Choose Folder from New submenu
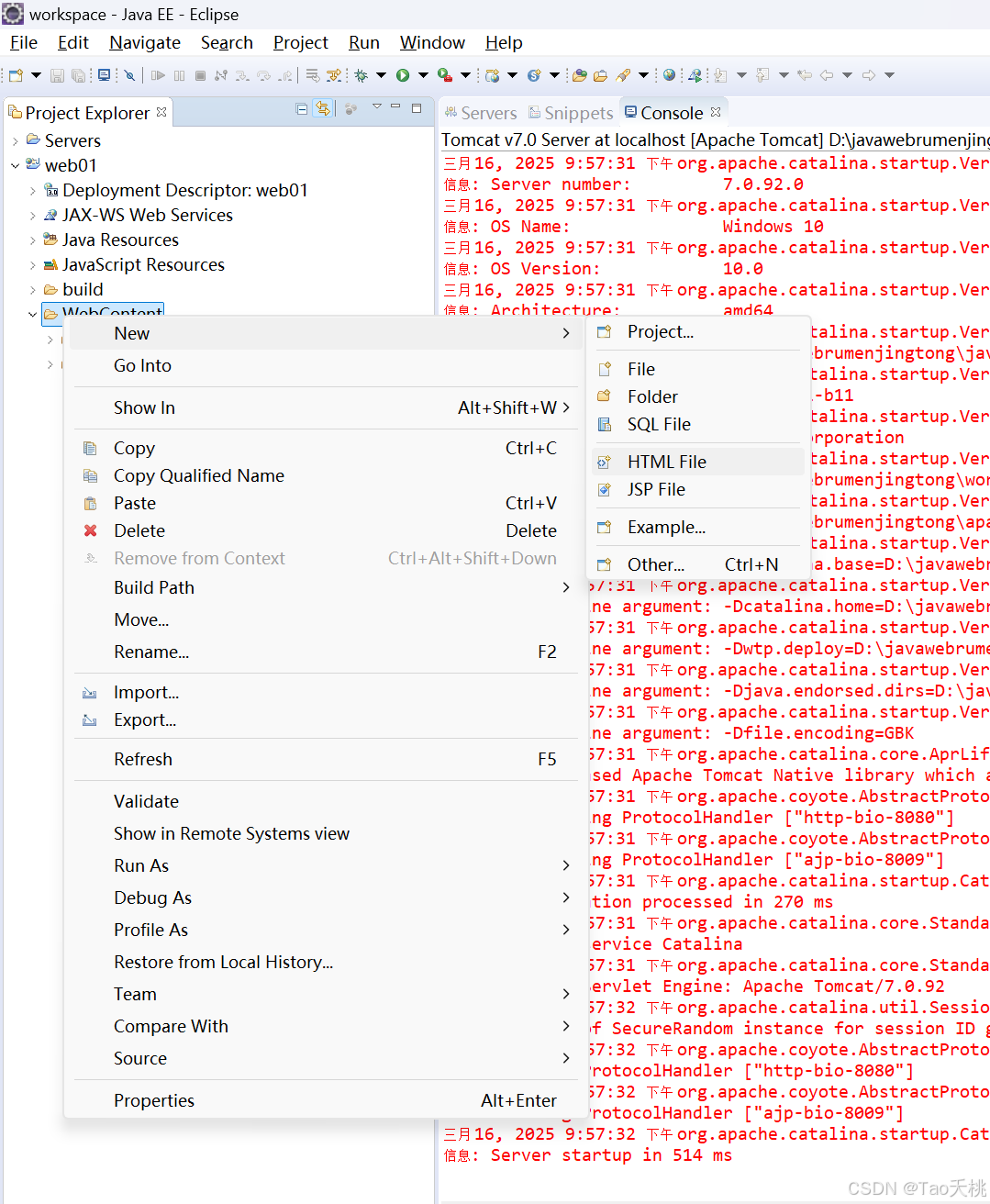990x1204 pixels. (697, 396)
